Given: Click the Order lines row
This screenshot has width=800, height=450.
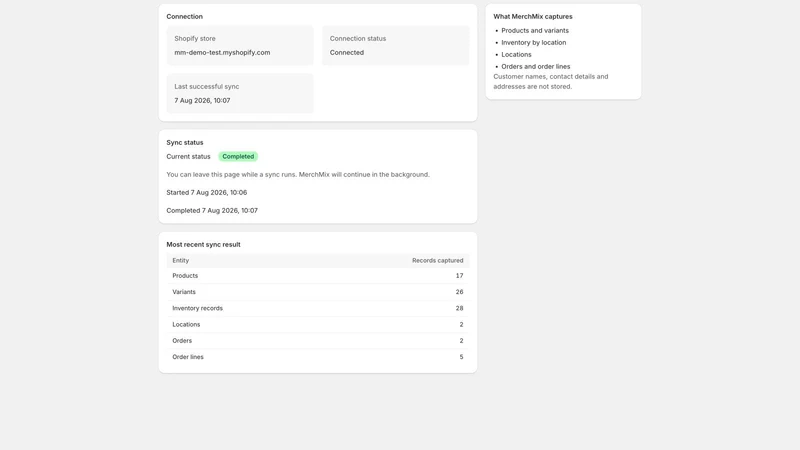Looking at the screenshot, I should pyautogui.click(x=317, y=357).
